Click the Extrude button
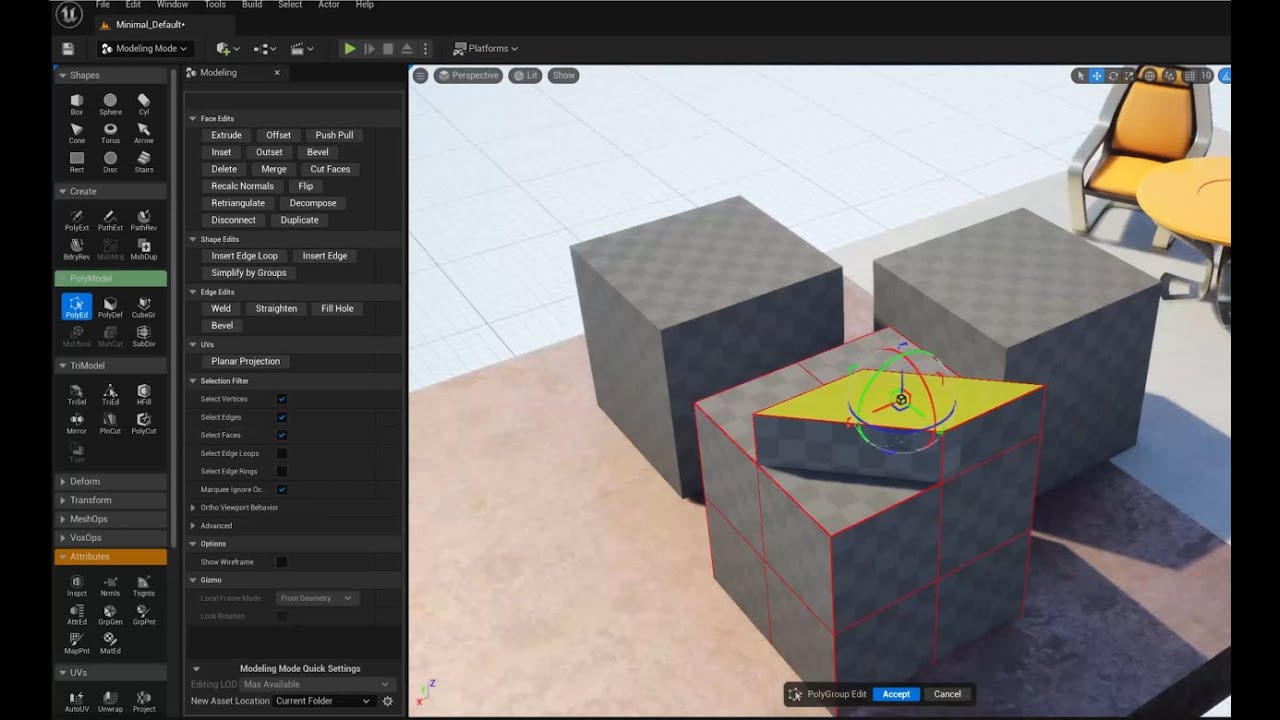 [226, 135]
